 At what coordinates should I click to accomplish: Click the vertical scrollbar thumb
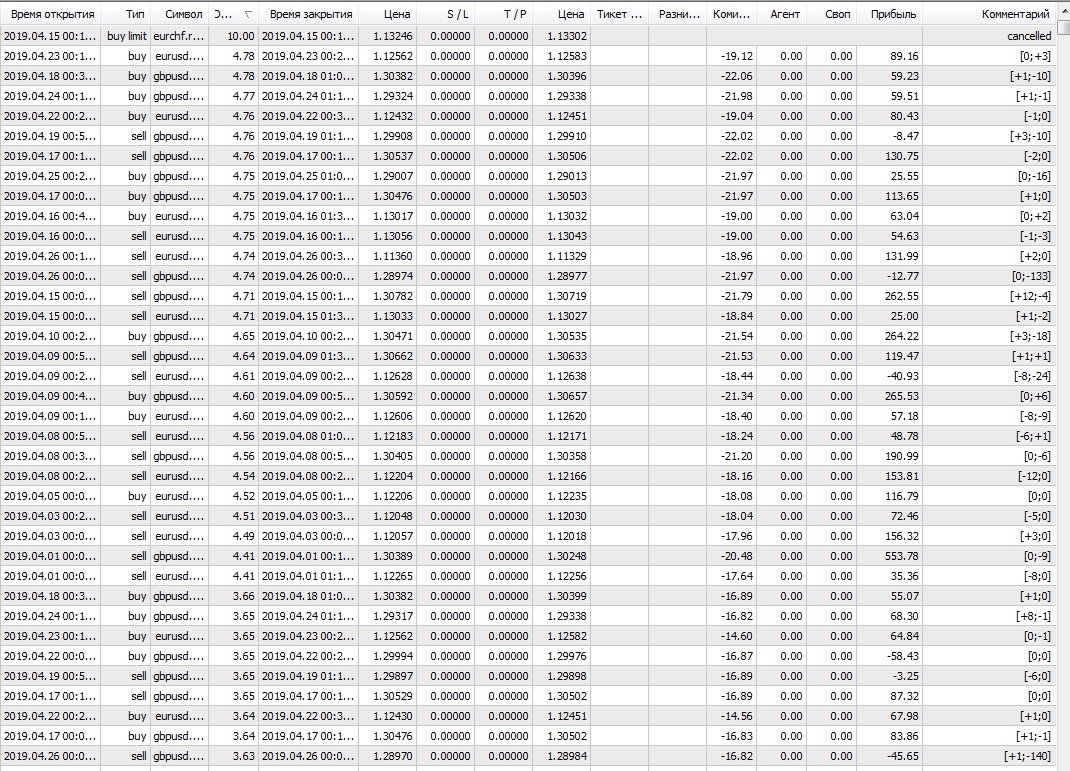(1063, 27)
